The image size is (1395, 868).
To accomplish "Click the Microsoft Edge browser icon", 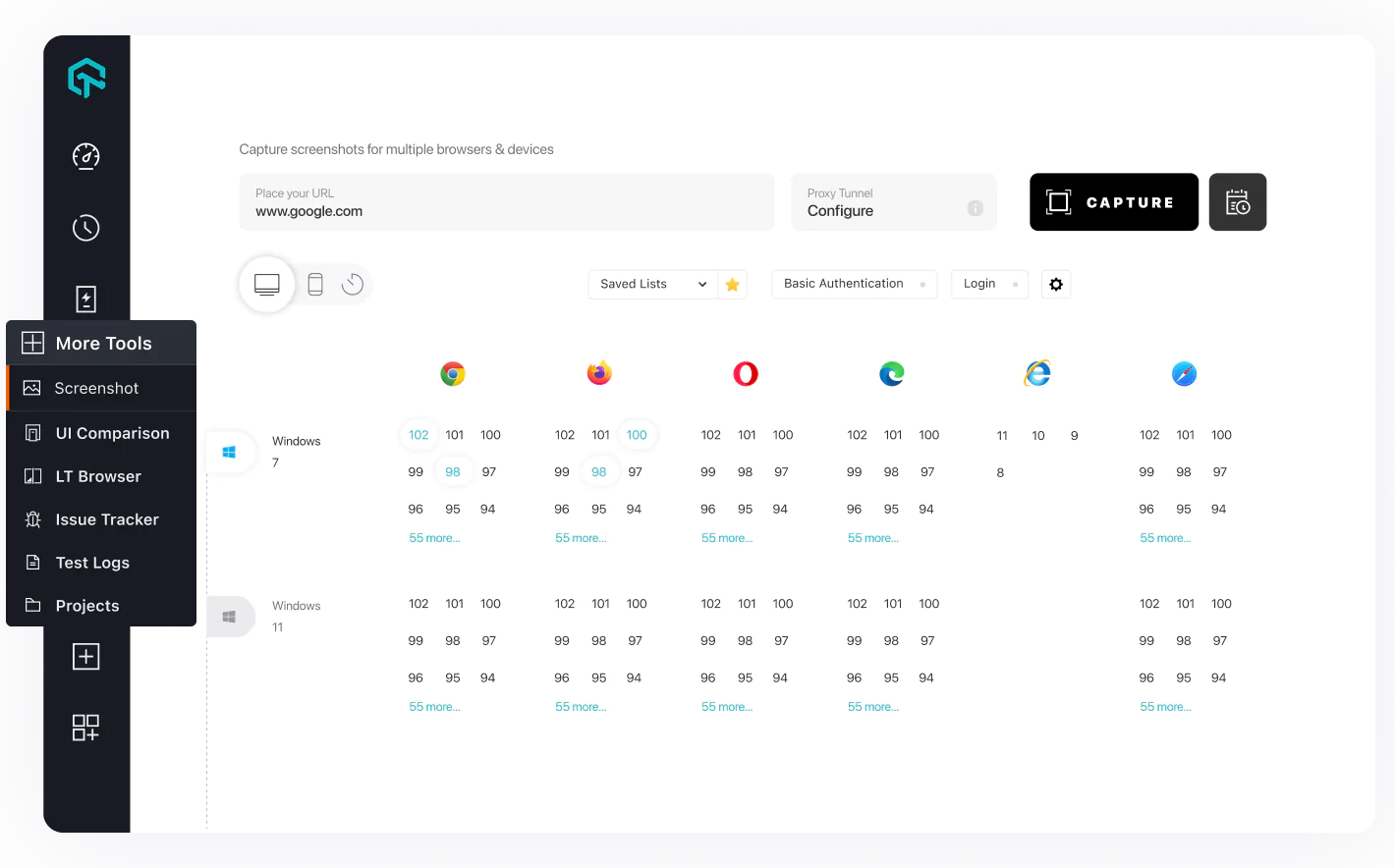I will [x=892, y=374].
